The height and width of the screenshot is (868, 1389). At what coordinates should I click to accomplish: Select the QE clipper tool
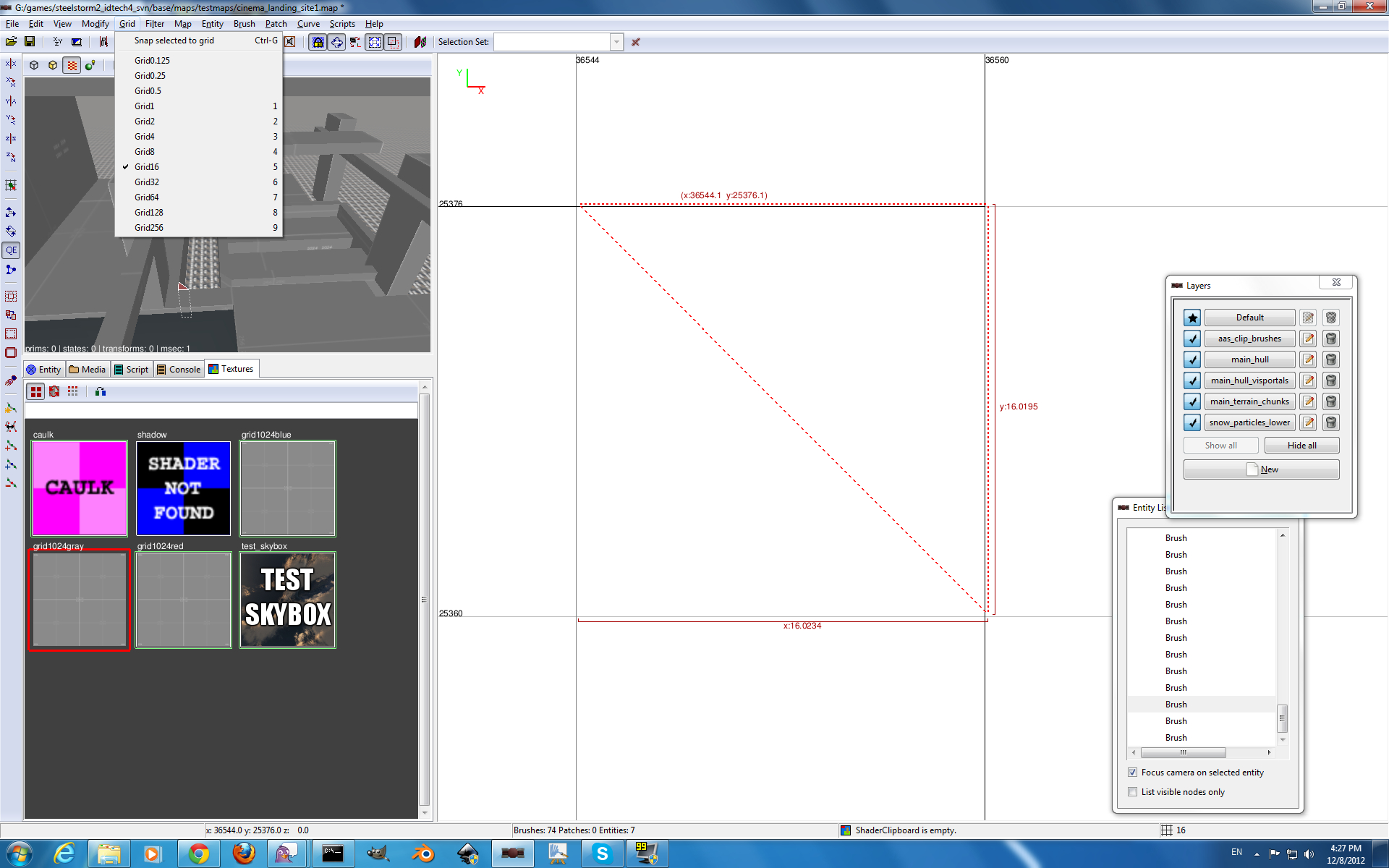[11, 250]
